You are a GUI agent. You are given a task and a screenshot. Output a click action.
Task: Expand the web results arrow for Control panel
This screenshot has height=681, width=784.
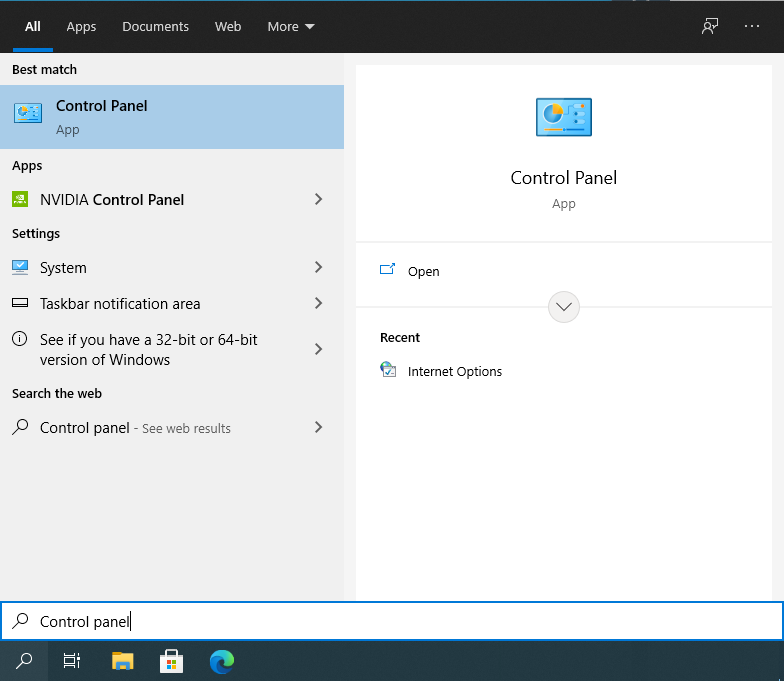(318, 427)
